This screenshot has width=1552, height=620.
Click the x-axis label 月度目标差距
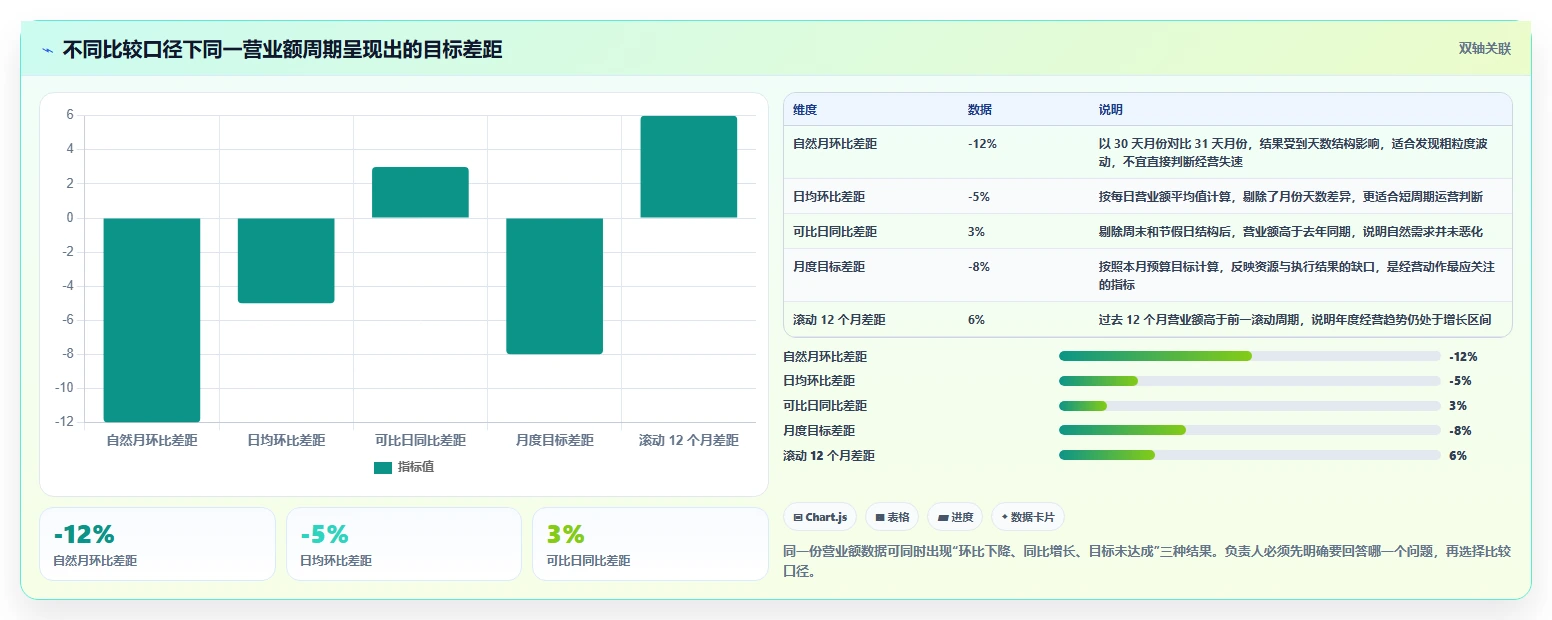[554, 440]
